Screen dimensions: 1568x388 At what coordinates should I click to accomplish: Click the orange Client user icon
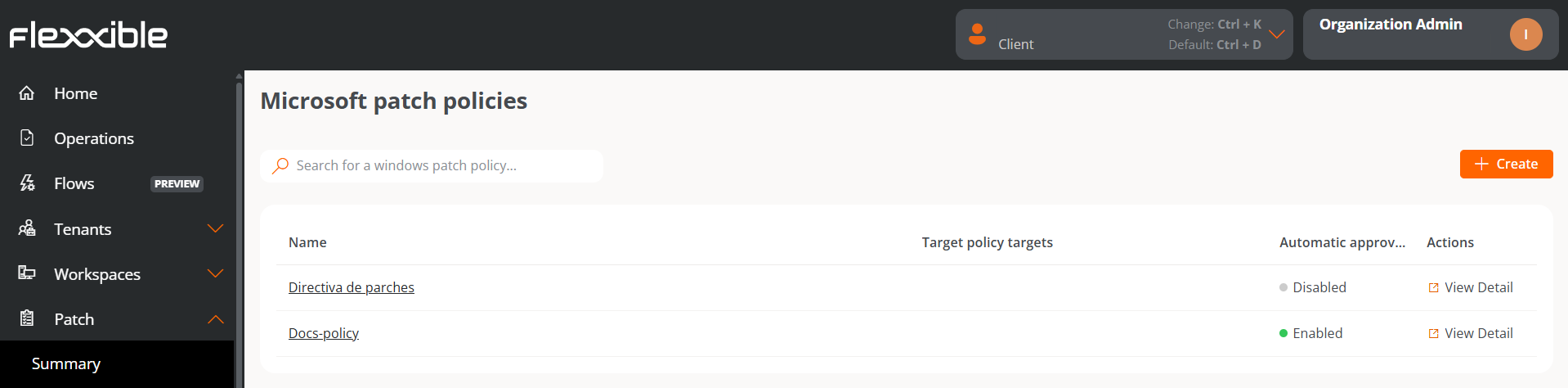tap(977, 34)
